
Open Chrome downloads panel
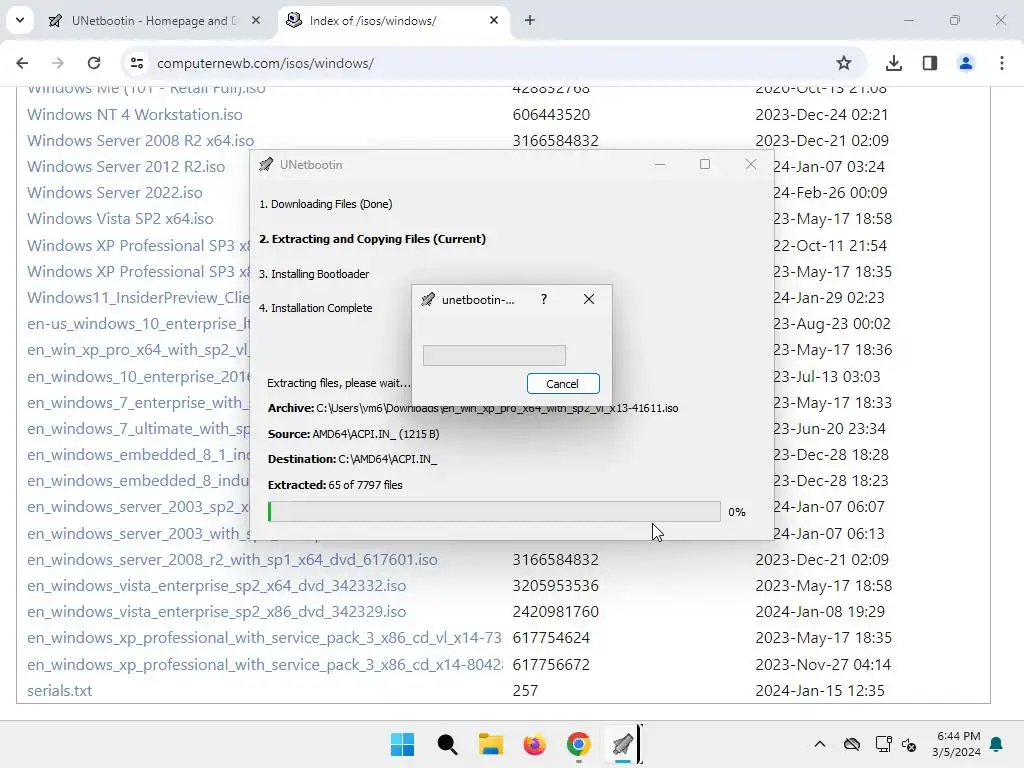pos(894,63)
